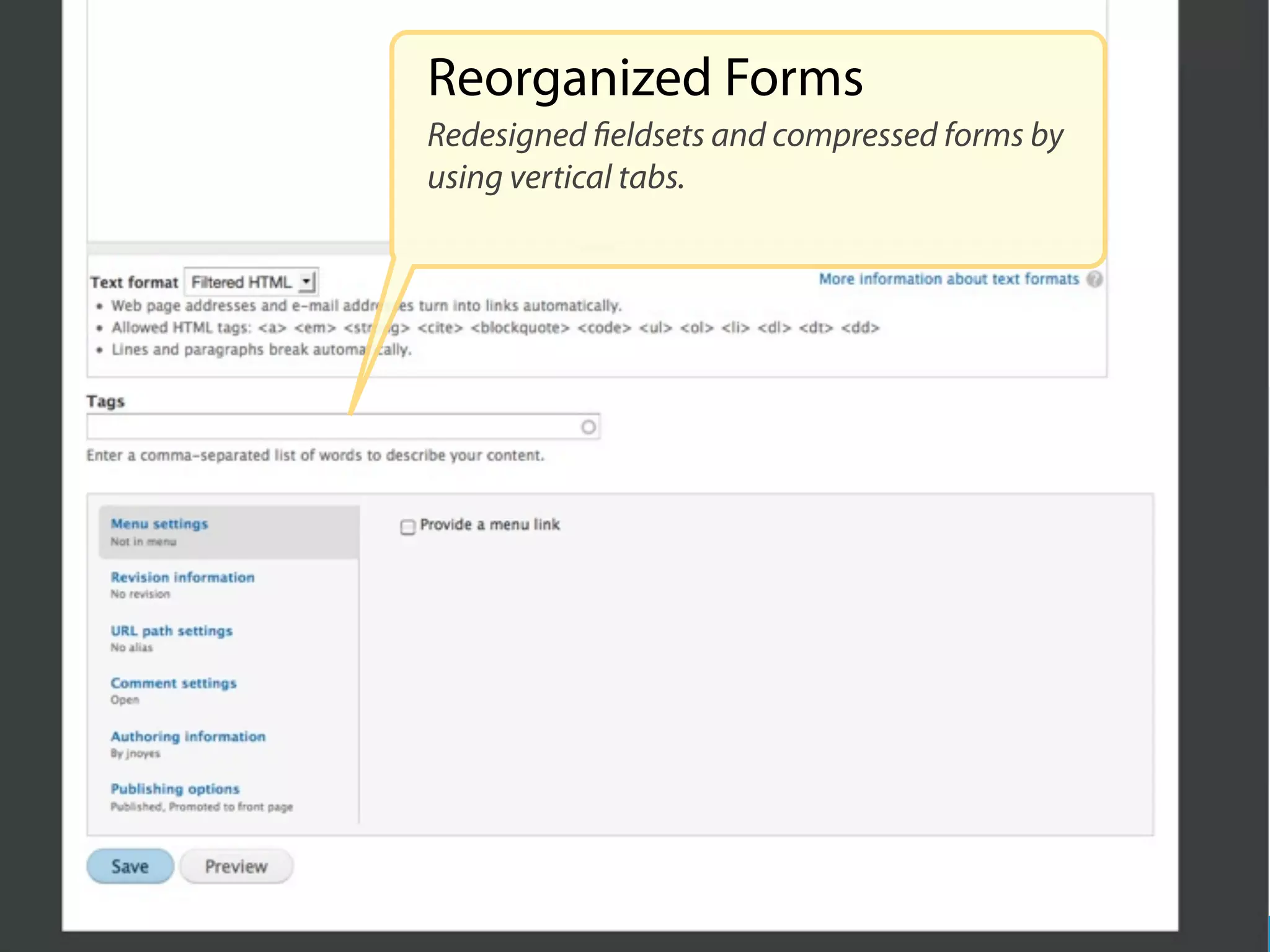Open the Menu settings vertical tab
This screenshot has height=952, width=1270.
click(x=159, y=524)
